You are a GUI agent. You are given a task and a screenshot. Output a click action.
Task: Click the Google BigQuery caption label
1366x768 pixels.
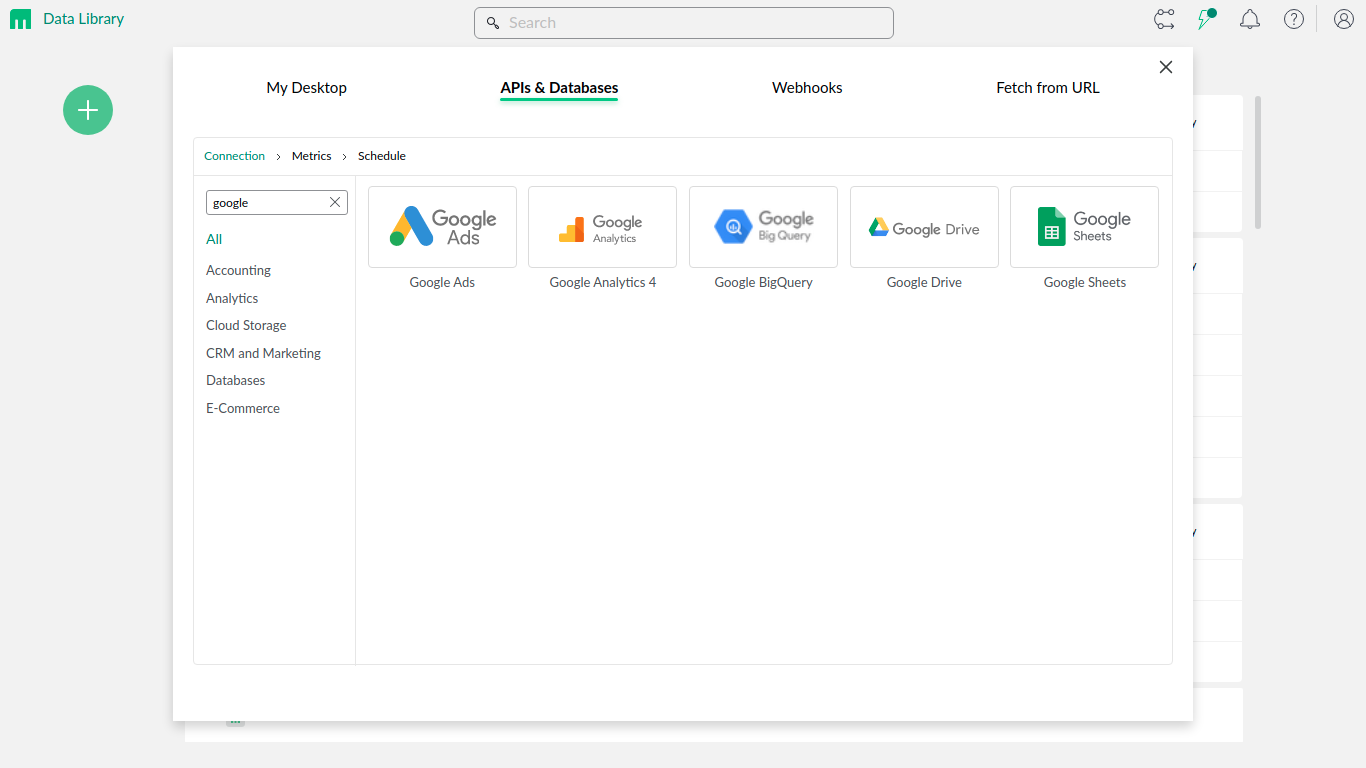pos(763,282)
